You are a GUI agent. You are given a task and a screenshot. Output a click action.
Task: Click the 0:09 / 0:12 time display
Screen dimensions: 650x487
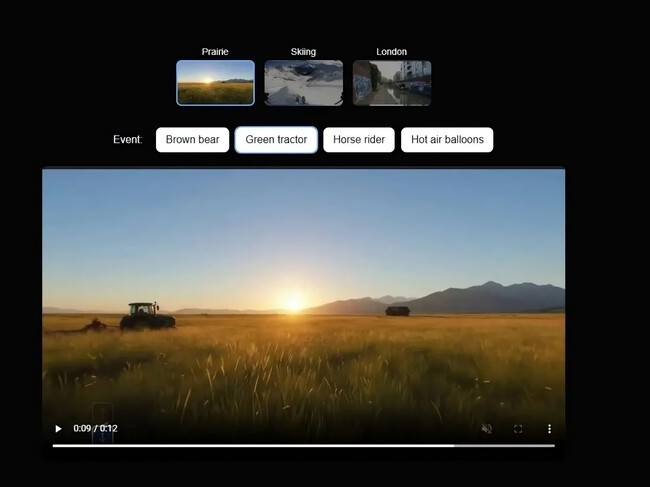point(95,429)
